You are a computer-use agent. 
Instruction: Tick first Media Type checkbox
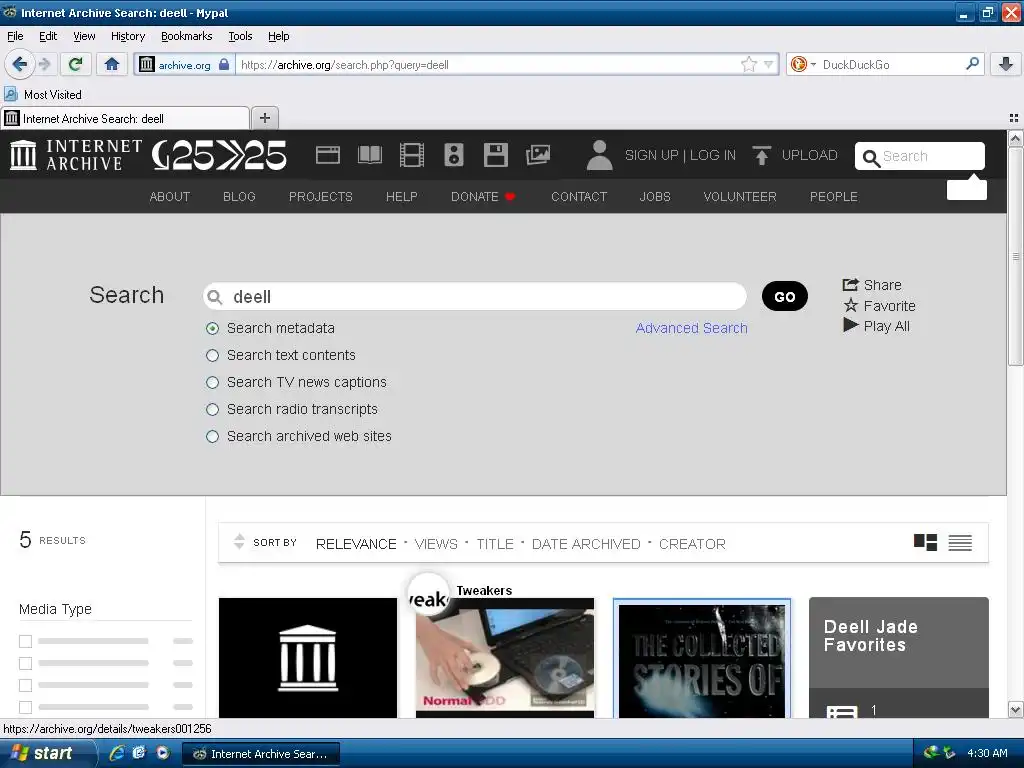pyautogui.click(x=25, y=641)
